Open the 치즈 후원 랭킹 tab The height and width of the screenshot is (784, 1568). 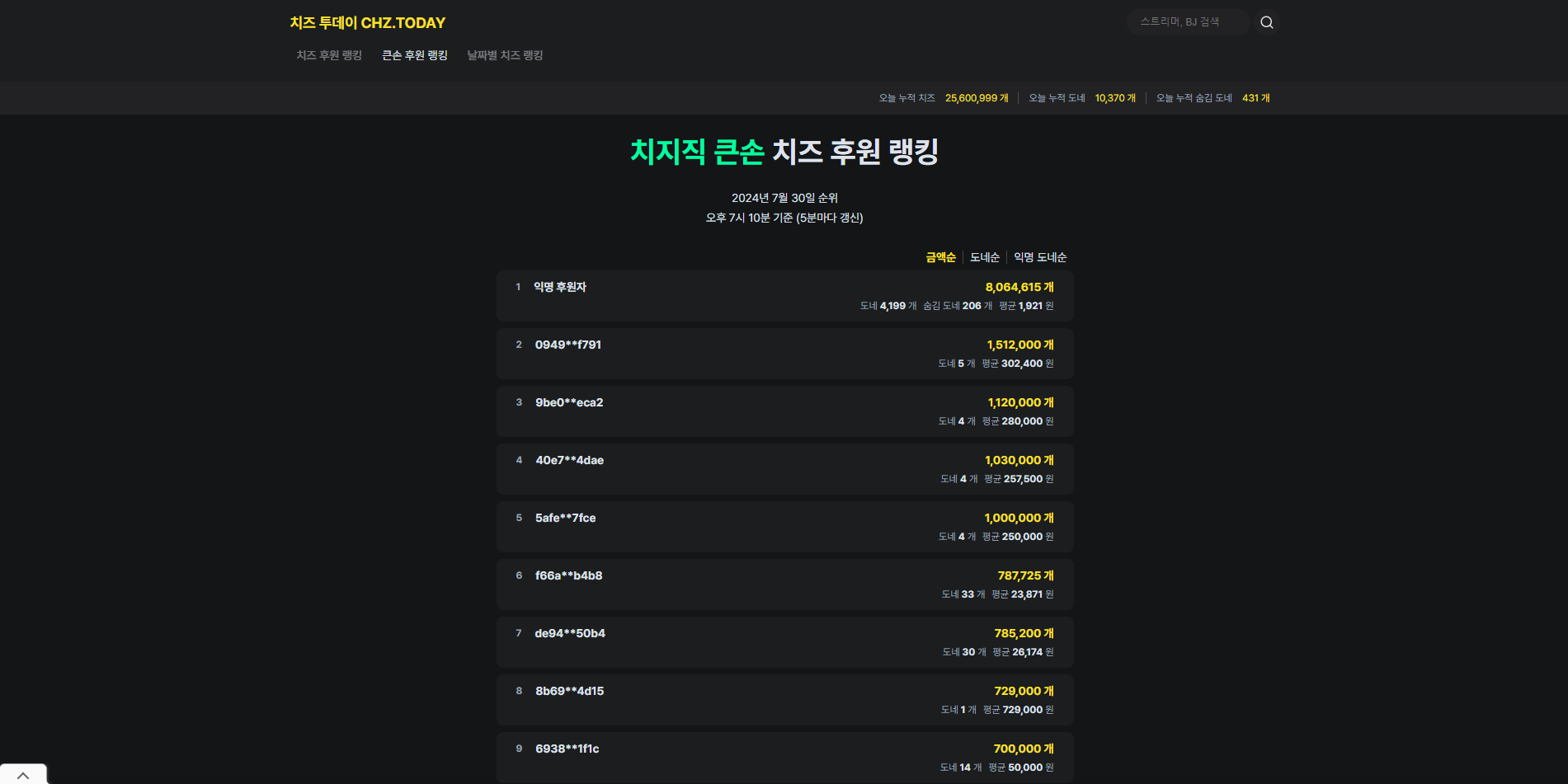click(x=328, y=55)
